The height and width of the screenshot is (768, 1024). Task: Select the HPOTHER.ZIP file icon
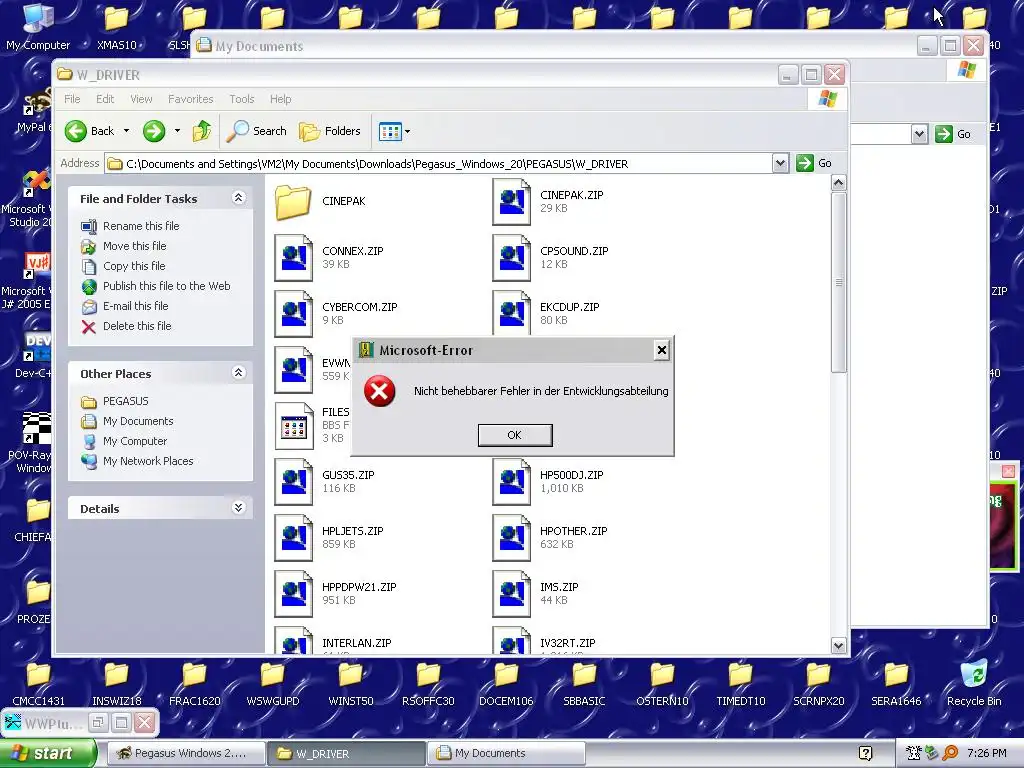tap(511, 538)
